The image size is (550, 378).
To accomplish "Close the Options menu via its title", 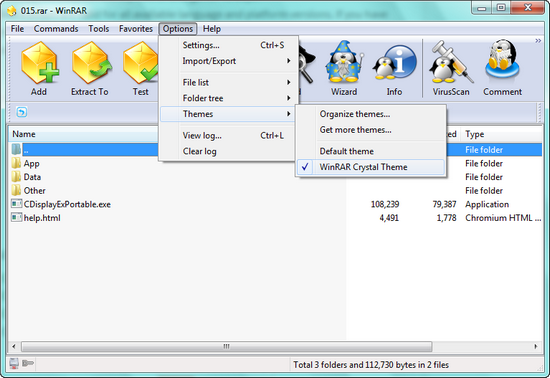I will click(178, 29).
